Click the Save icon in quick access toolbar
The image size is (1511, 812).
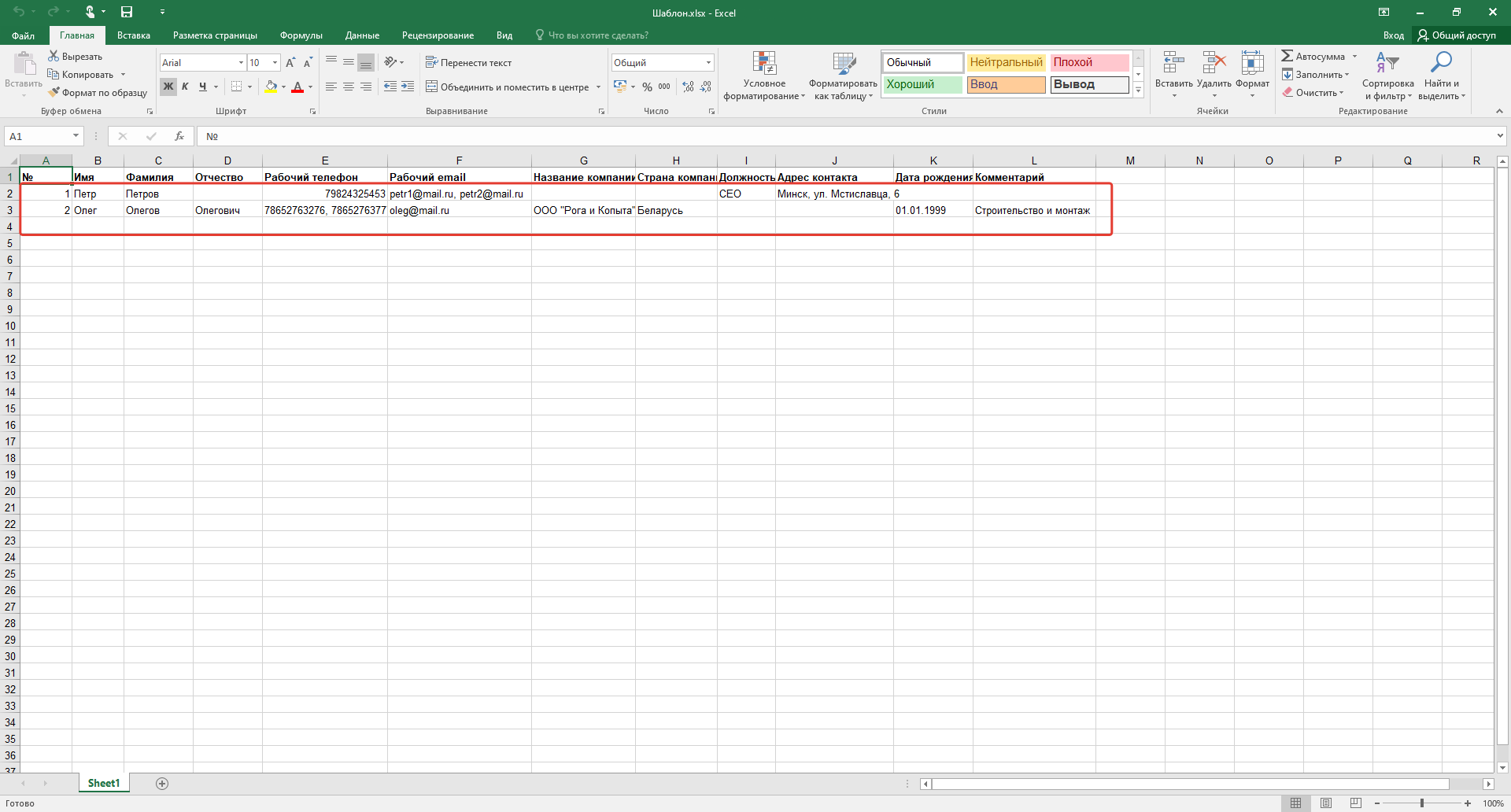pyautogui.click(x=127, y=12)
